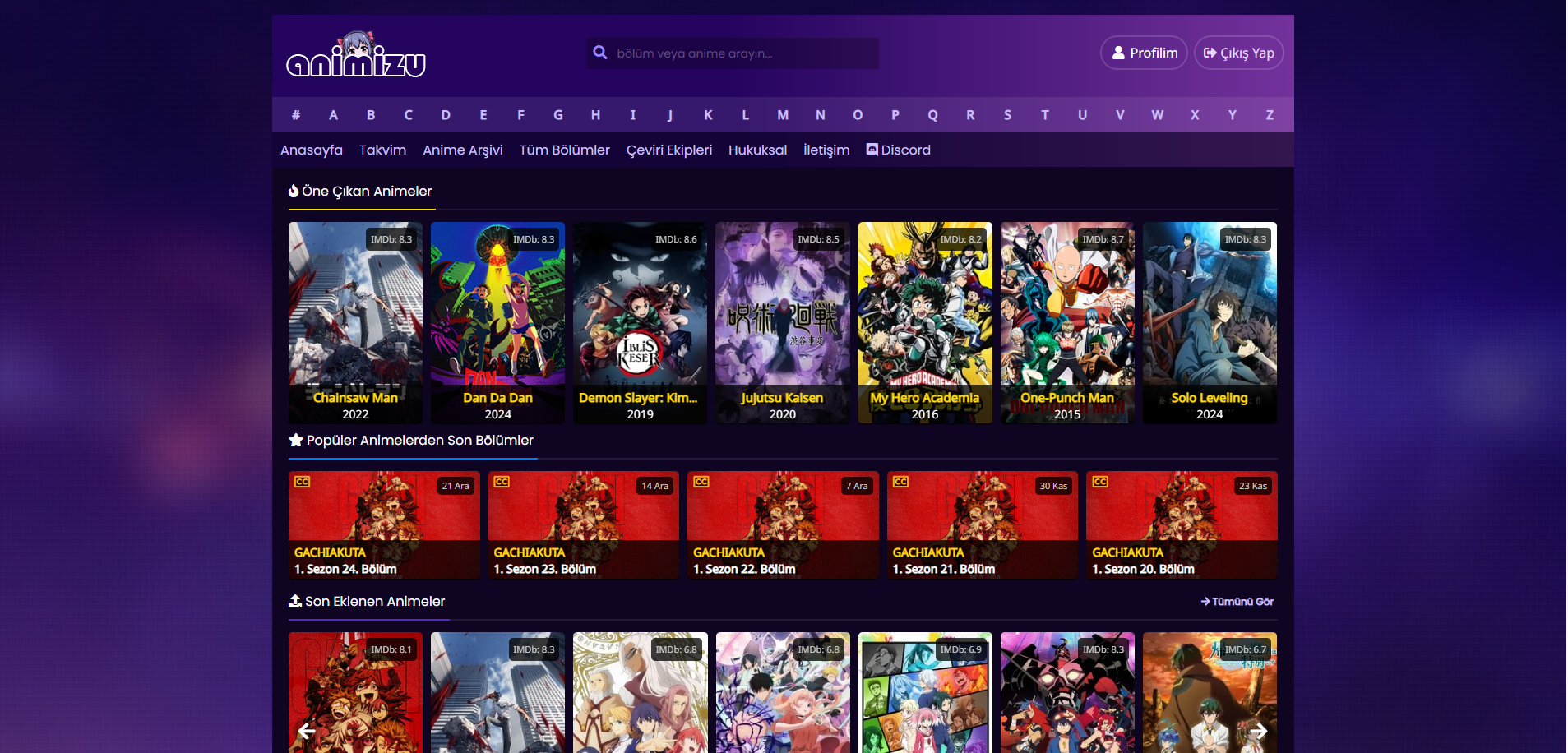Click the IMDb 8.7 badge on One-Punch Man
This screenshot has height=753, width=1568.
[x=1103, y=239]
